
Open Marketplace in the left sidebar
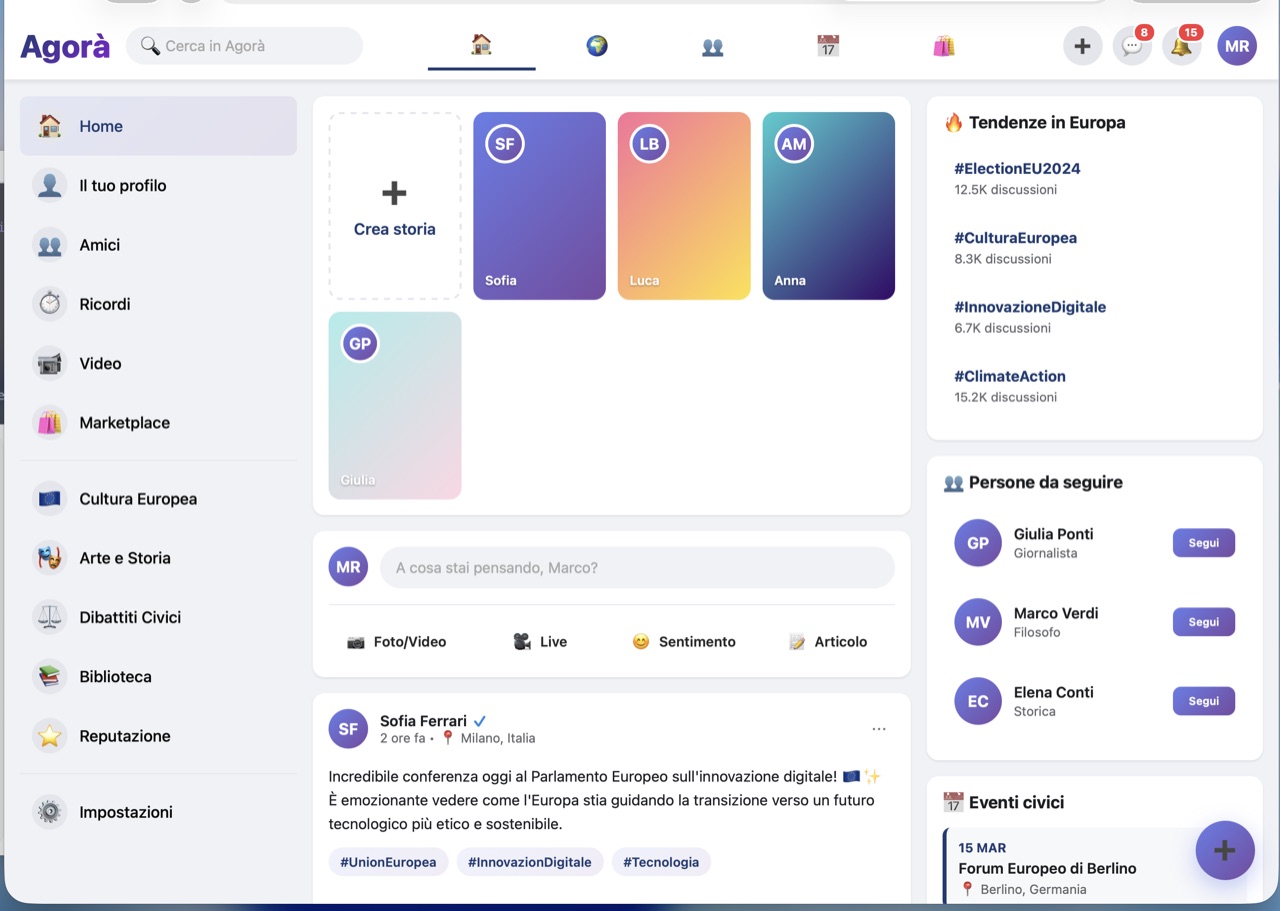158,422
